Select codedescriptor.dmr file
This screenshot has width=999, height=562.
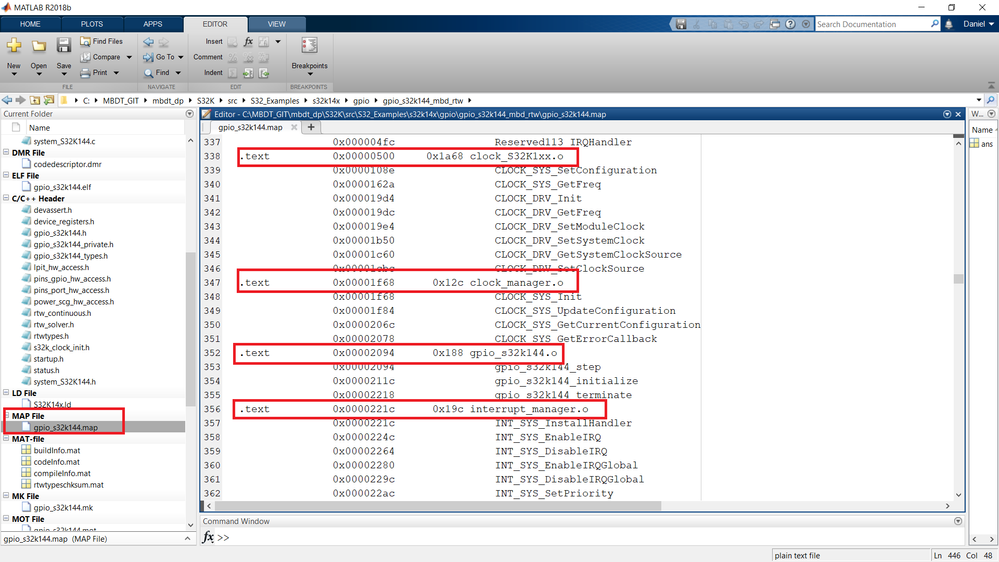[x=68, y=164]
